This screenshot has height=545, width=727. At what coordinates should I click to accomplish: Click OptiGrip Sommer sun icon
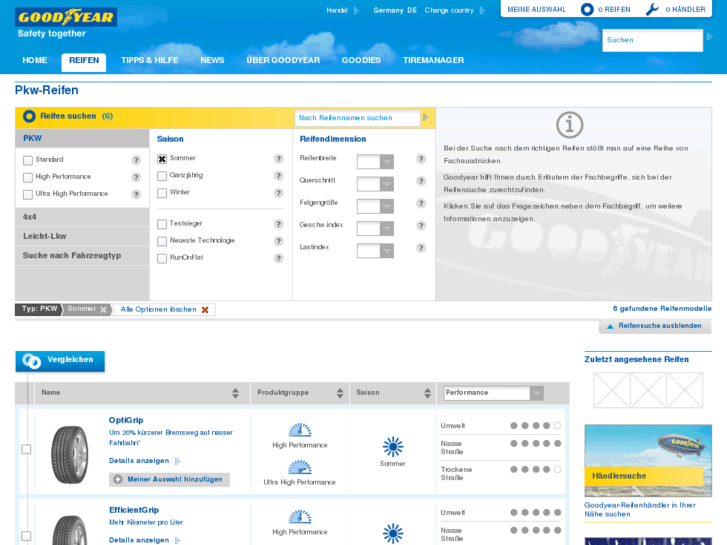click(x=393, y=447)
